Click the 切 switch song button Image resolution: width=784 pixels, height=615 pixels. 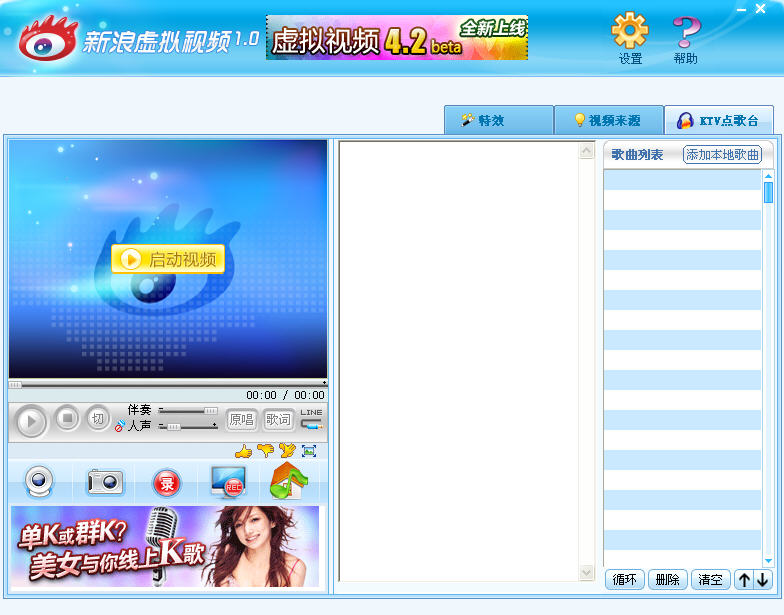(98, 418)
